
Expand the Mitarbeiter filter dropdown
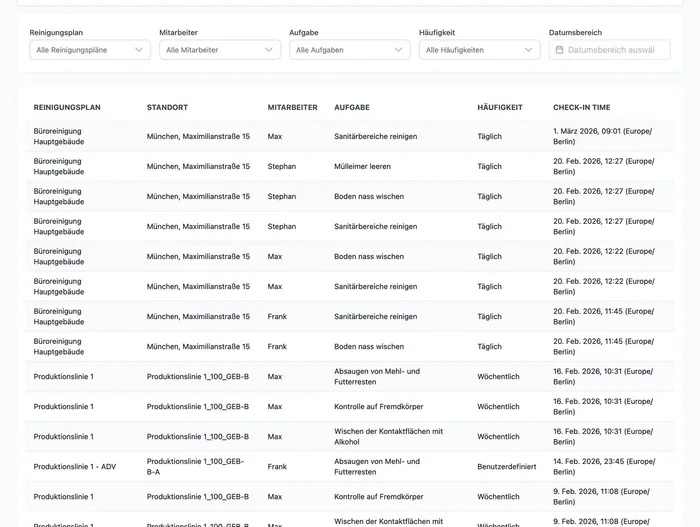pos(219,49)
